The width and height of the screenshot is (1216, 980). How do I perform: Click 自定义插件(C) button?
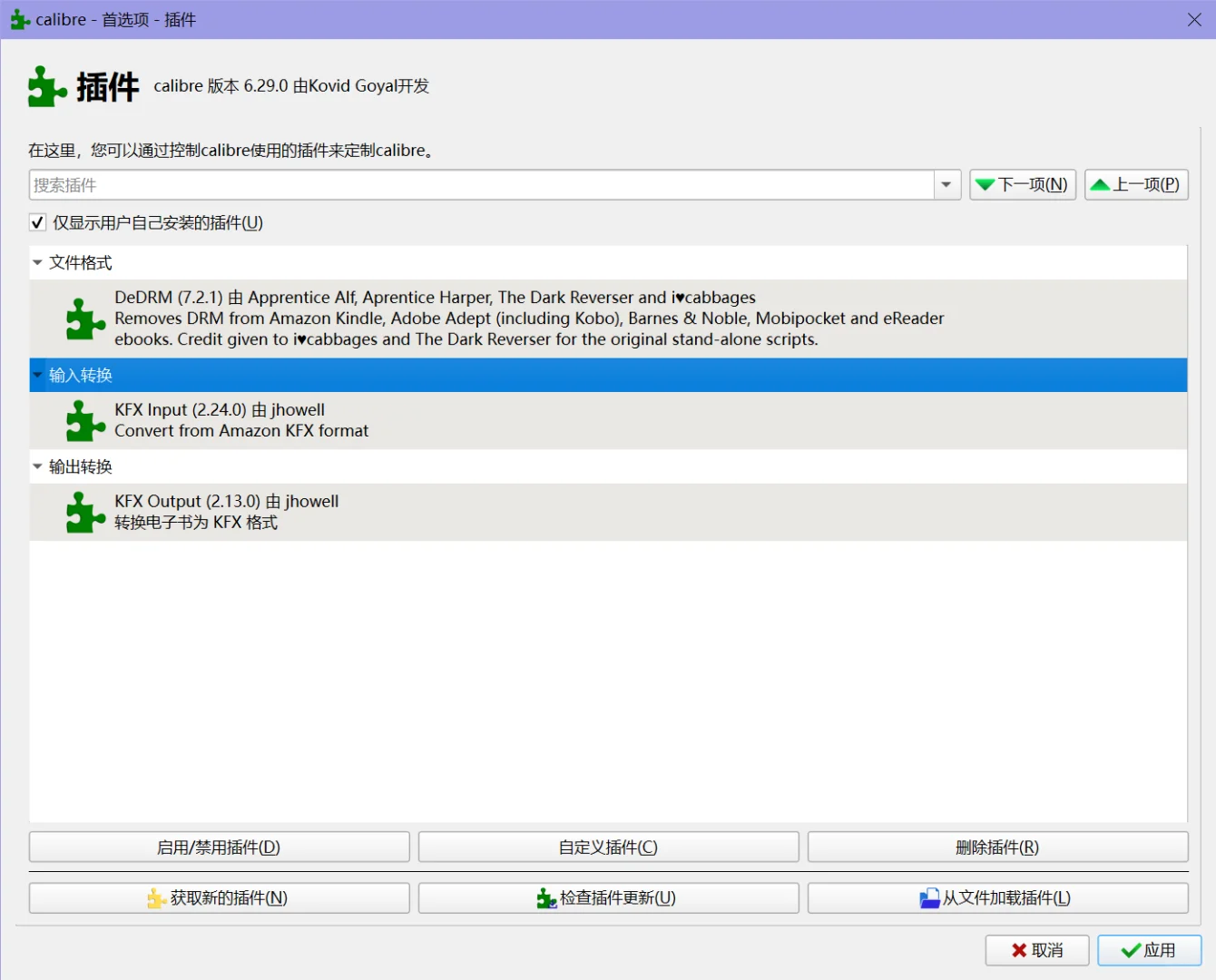tap(609, 848)
